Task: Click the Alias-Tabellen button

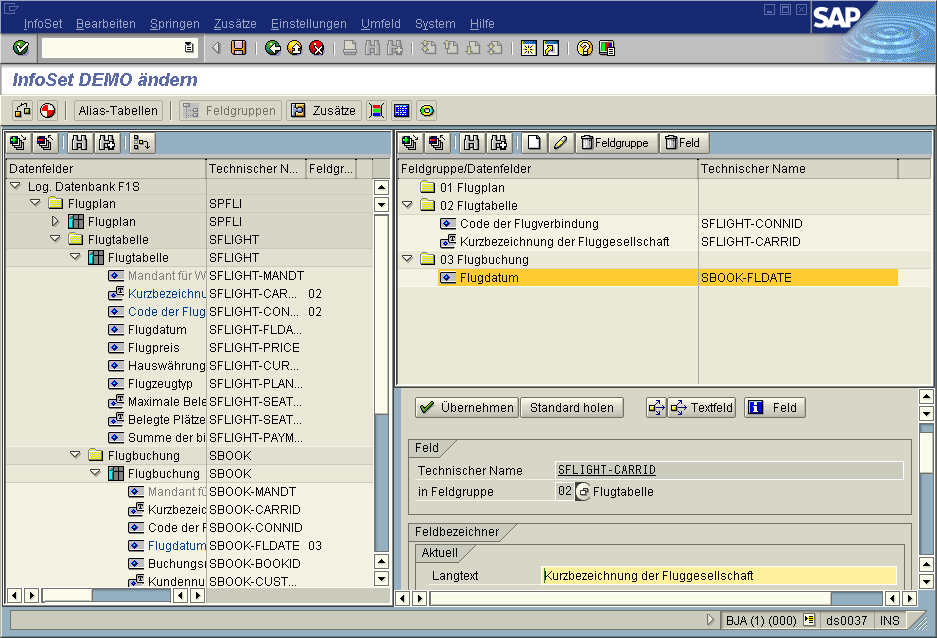Action: 118,111
